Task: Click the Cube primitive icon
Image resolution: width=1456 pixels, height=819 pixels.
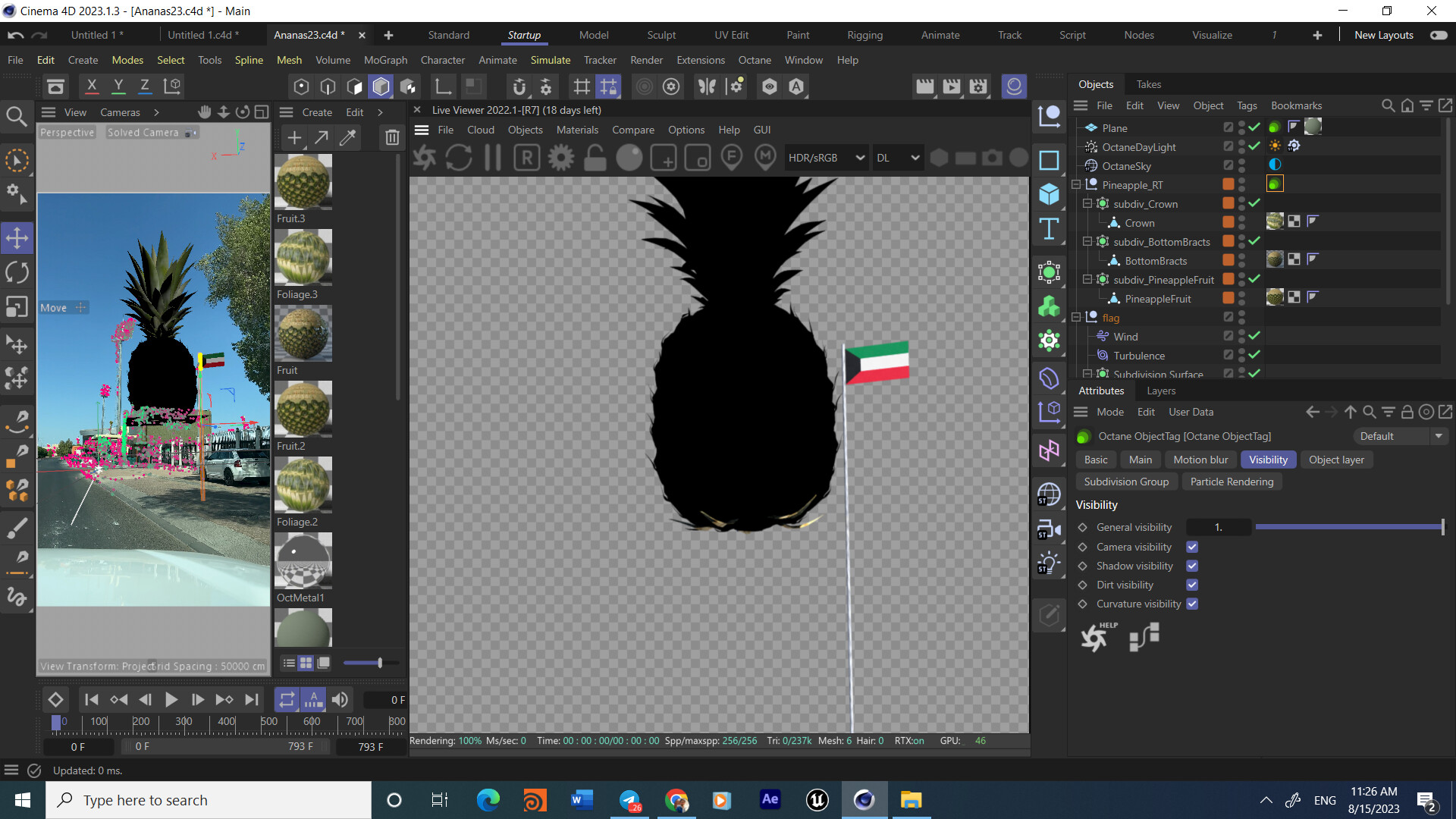Action: (1049, 194)
